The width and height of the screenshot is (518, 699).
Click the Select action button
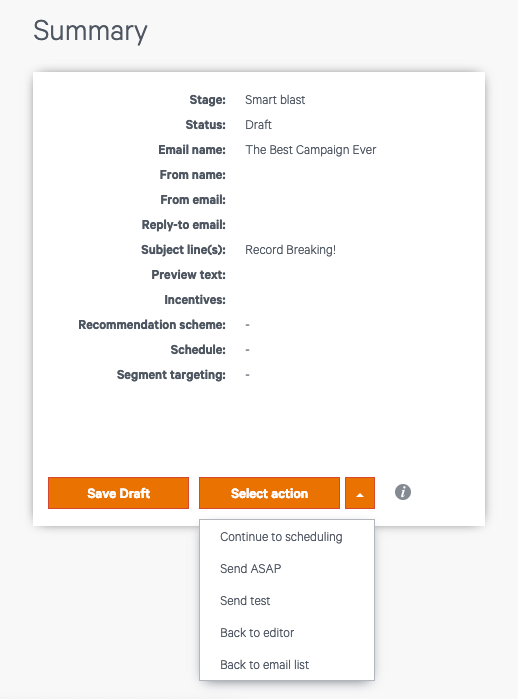click(269, 493)
